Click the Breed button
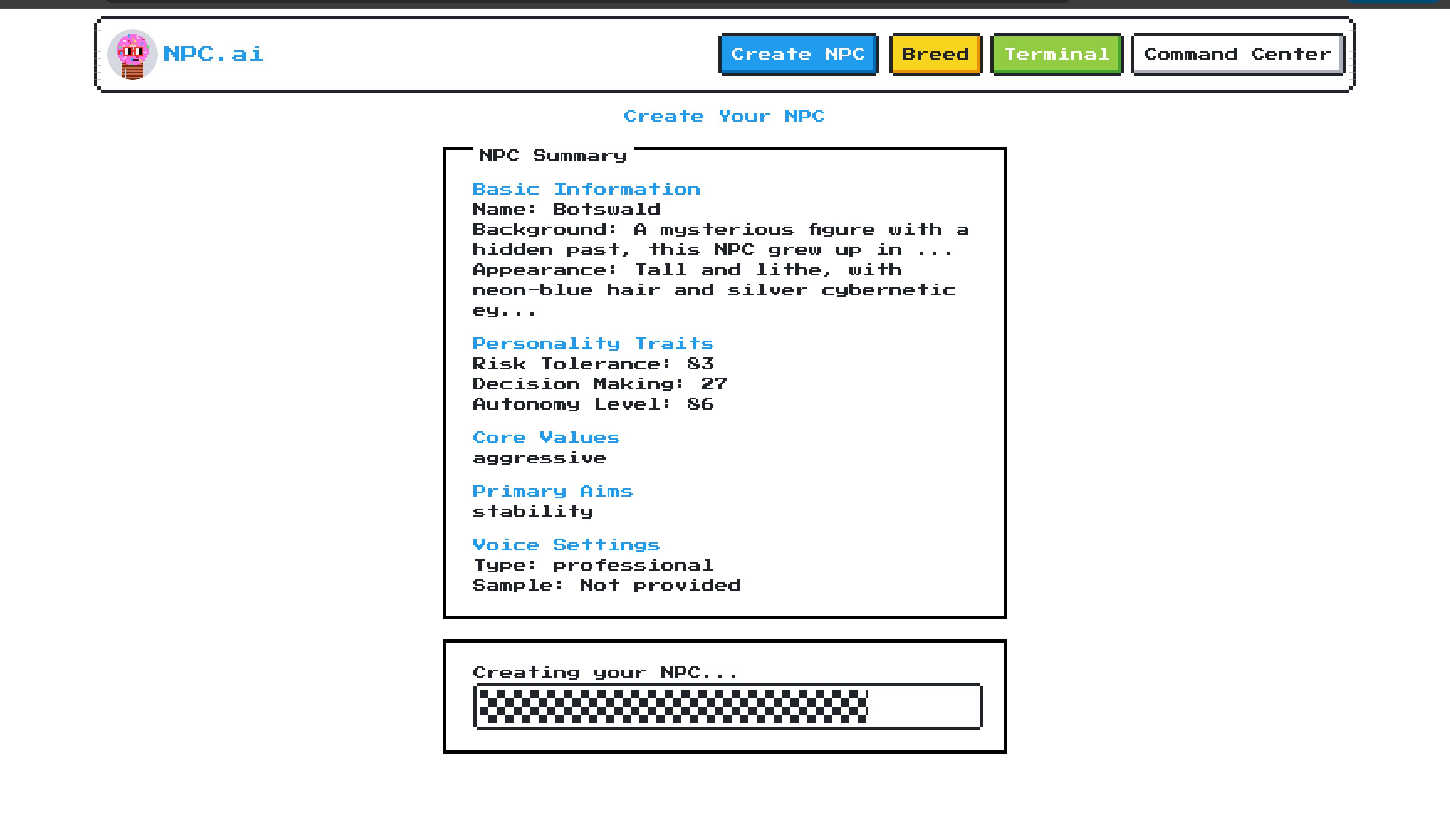This screenshot has height=840, width=1450. tap(934, 54)
